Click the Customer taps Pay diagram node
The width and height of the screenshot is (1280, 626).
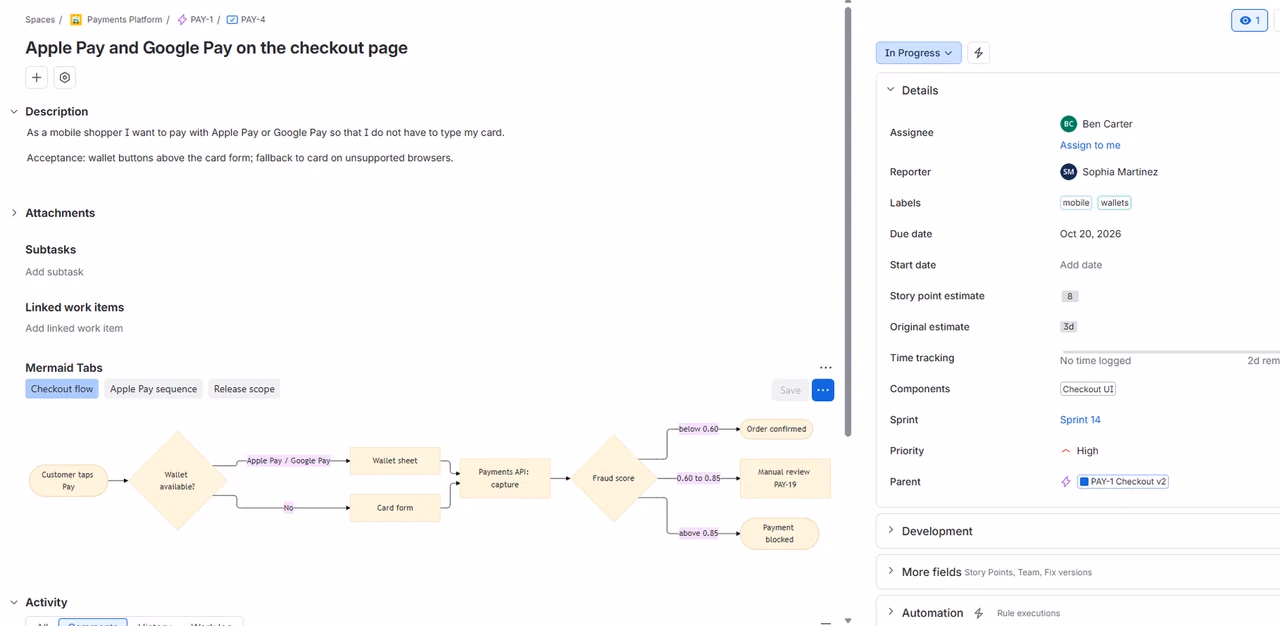pyautogui.click(x=68, y=481)
